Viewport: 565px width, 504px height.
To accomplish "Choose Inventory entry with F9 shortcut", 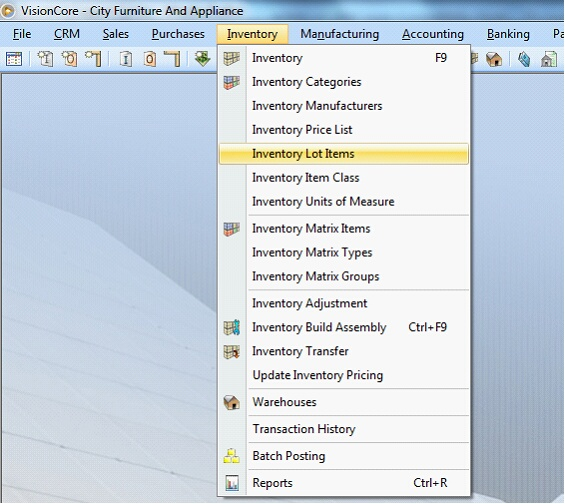I will [x=344, y=58].
